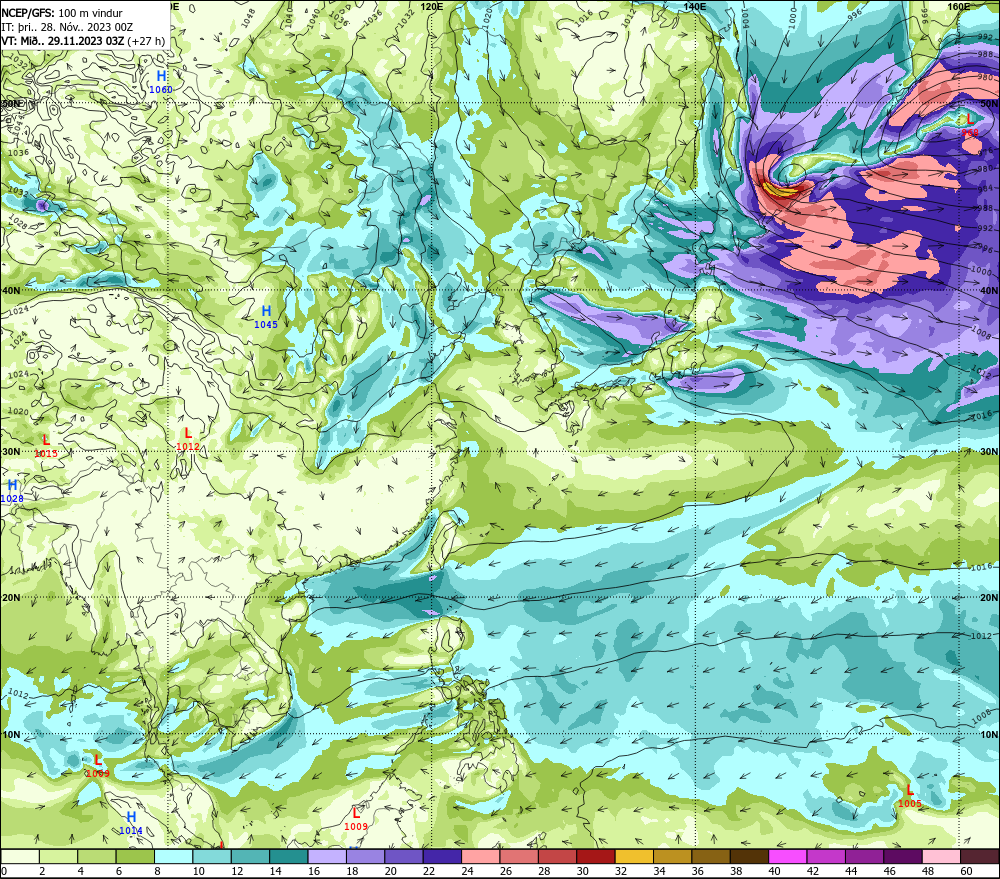
Task: Click the H 1060 high pressure marker
Action: (x=161, y=82)
